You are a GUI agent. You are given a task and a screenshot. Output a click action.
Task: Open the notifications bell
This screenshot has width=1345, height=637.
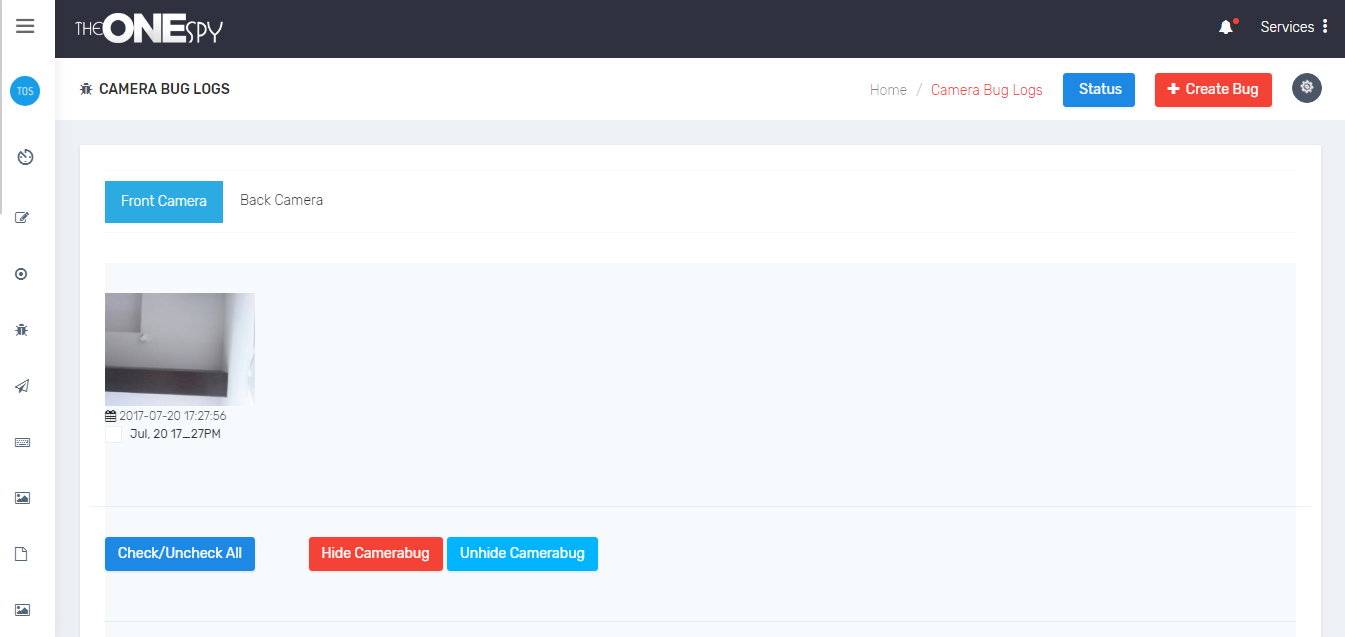(x=1226, y=27)
